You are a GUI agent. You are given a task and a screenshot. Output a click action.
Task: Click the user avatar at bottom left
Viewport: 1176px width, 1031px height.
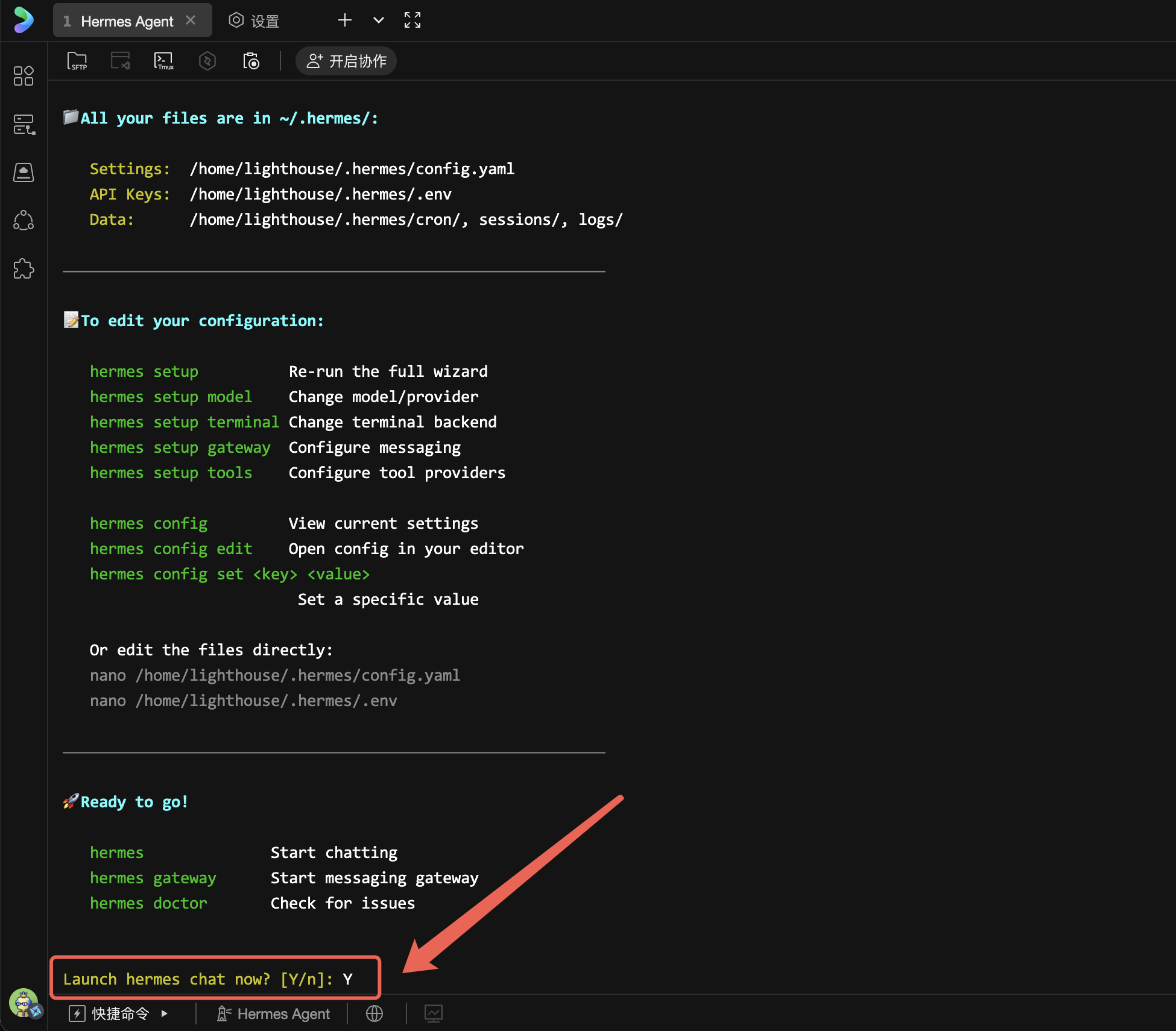[x=24, y=1003]
